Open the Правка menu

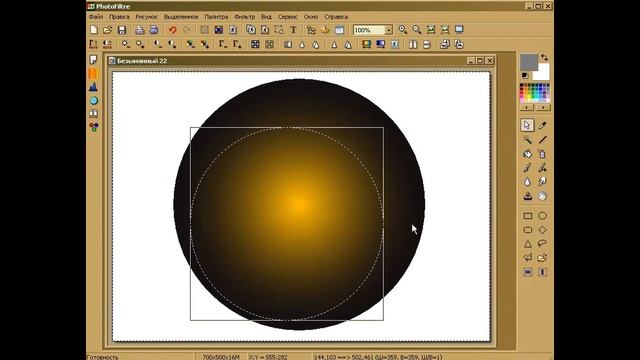click(x=119, y=17)
